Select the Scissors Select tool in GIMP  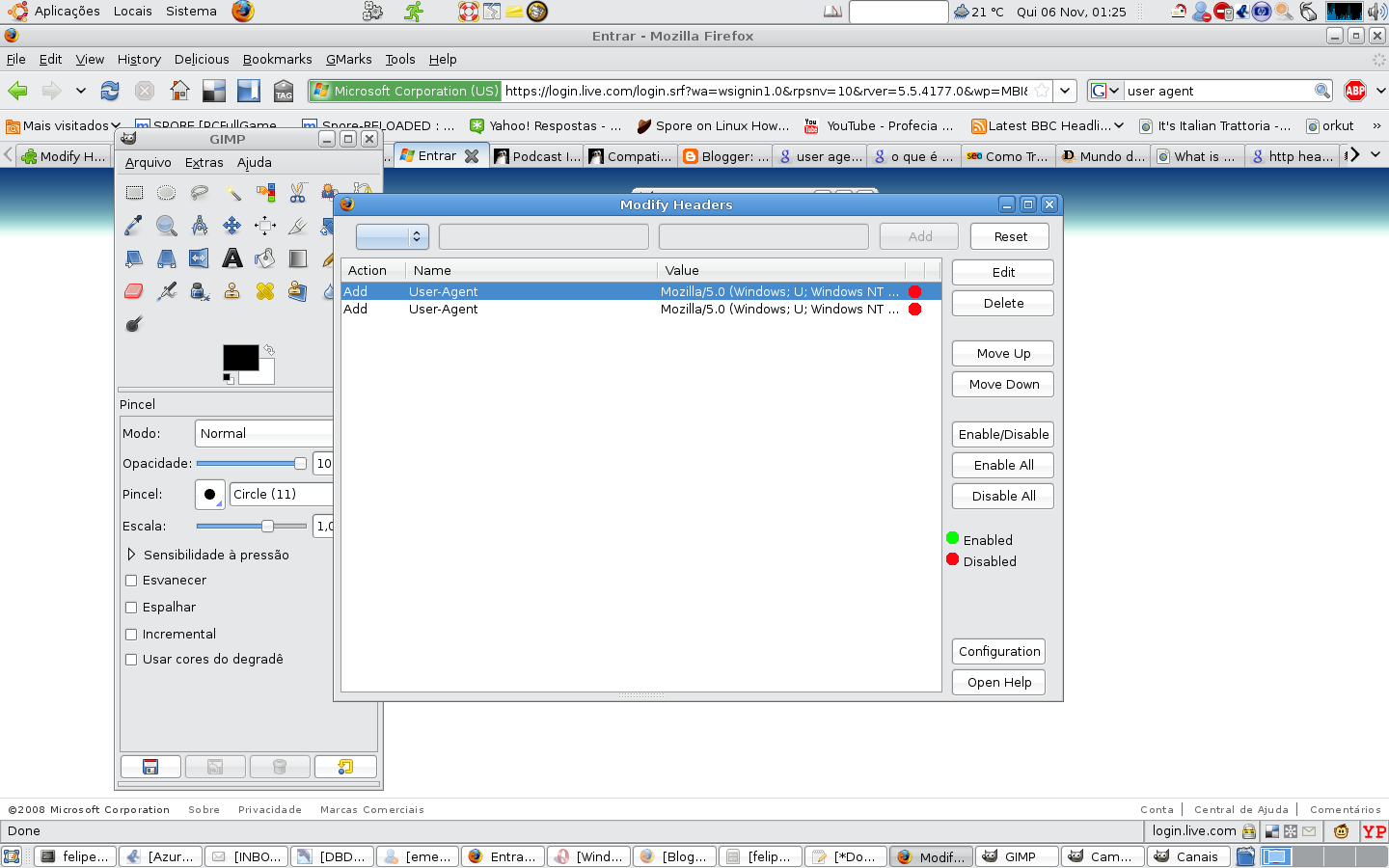point(298,193)
